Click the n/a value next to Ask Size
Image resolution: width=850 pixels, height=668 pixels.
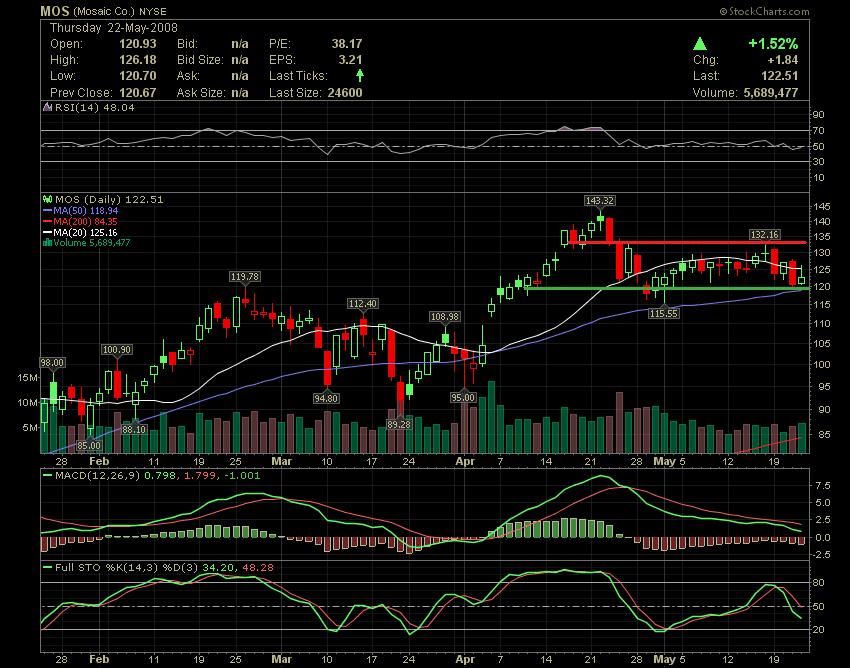tap(240, 93)
